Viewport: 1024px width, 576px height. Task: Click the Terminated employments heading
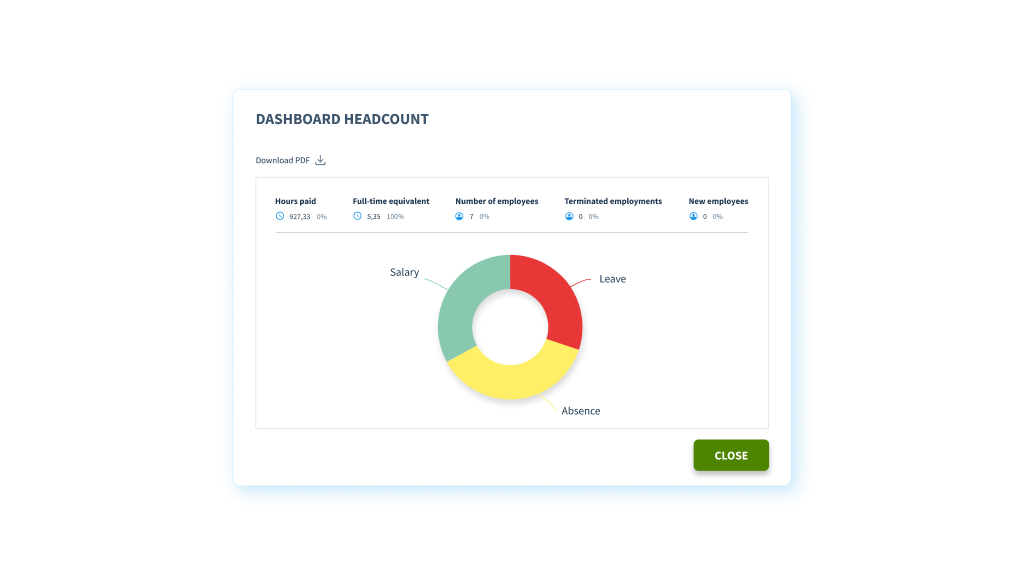(x=613, y=201)
